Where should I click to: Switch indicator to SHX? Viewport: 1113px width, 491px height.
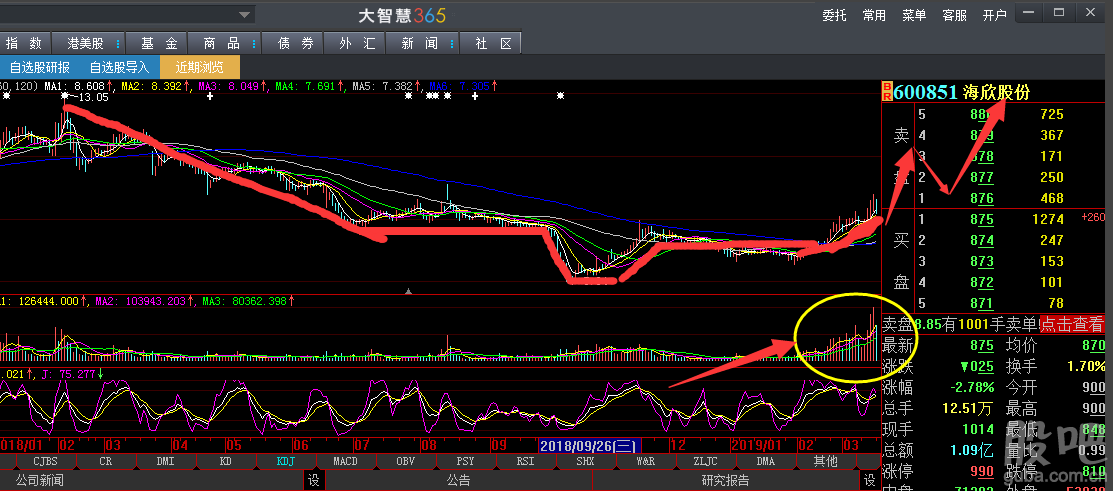[x=586, y=461]
